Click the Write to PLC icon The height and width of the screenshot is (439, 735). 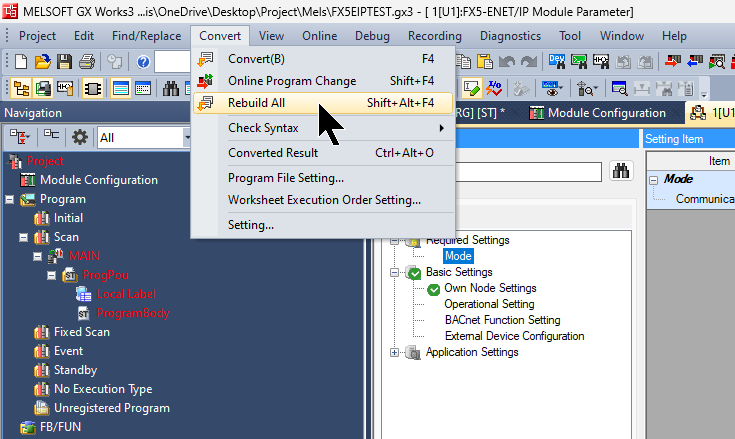(x=669, y=62)
